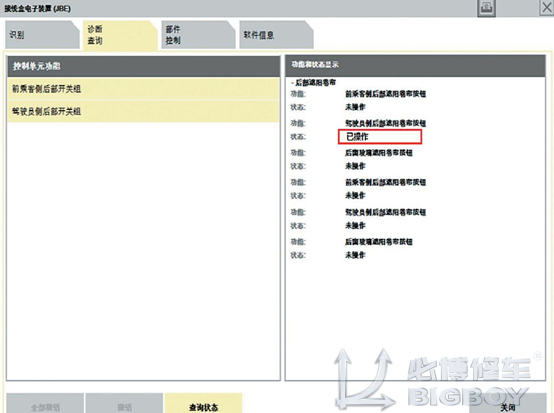This screenshot has height=413, width=554.
Task: Open the 部件控制 tab
Action: tap(198, 35)
